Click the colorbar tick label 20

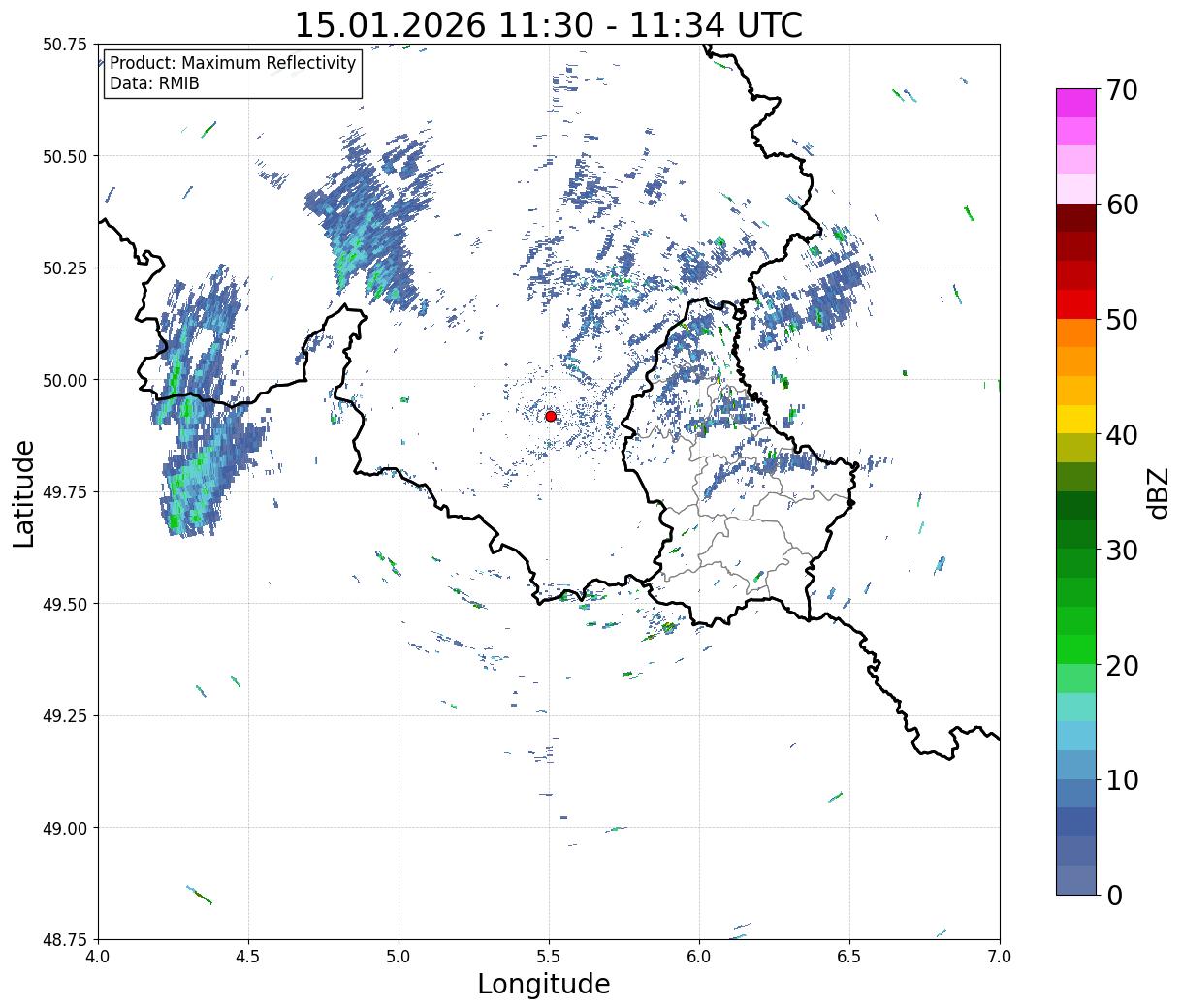(x=1123, y=665)
